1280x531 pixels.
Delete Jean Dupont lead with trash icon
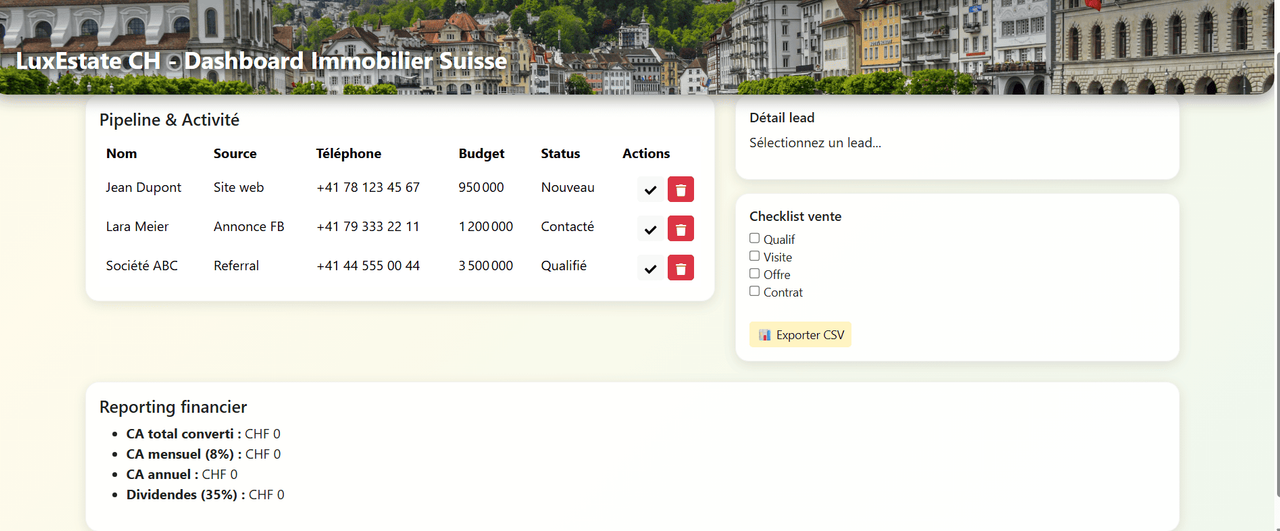tap(681, 190)
